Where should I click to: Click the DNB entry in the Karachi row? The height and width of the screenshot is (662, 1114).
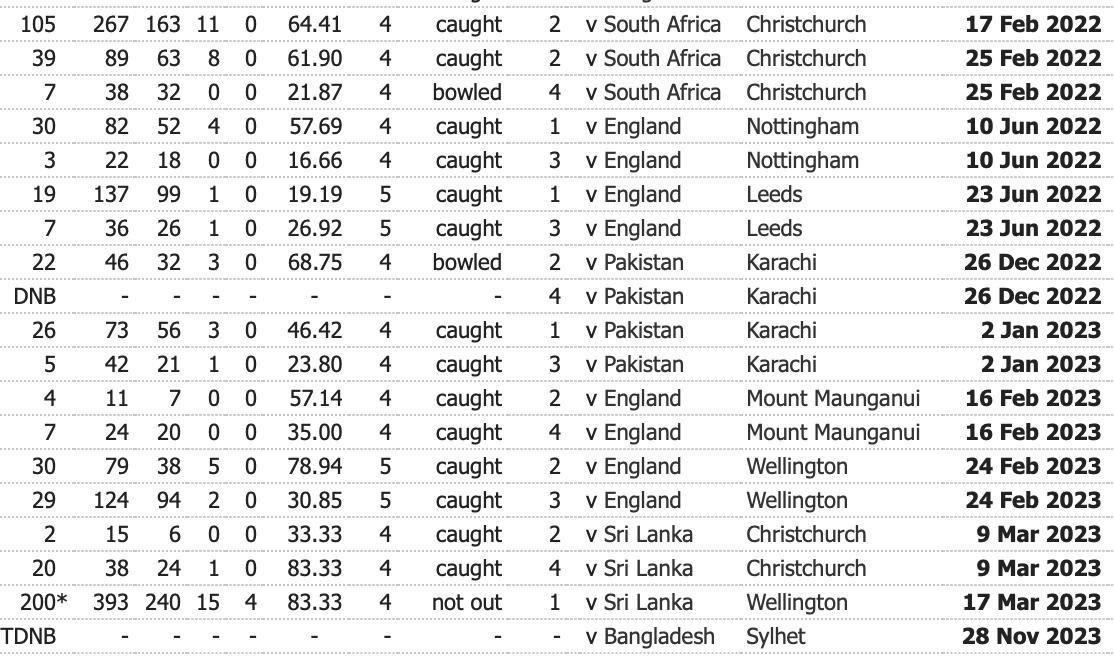click(35, 297)
